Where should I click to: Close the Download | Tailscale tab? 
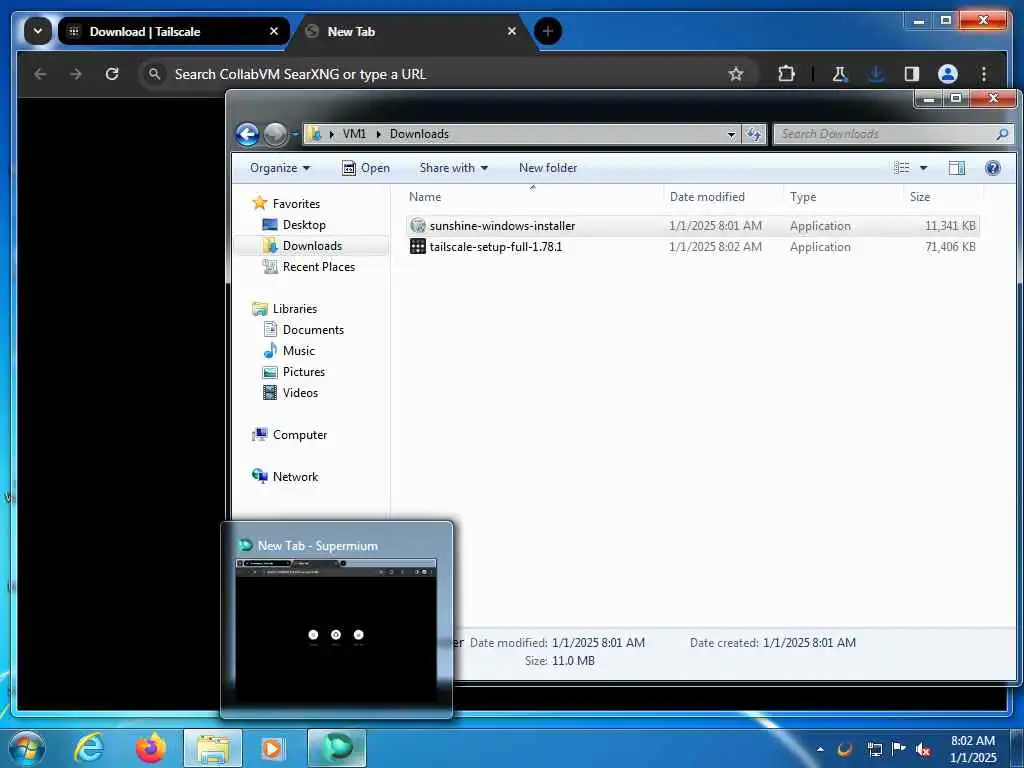click(274, 31)
